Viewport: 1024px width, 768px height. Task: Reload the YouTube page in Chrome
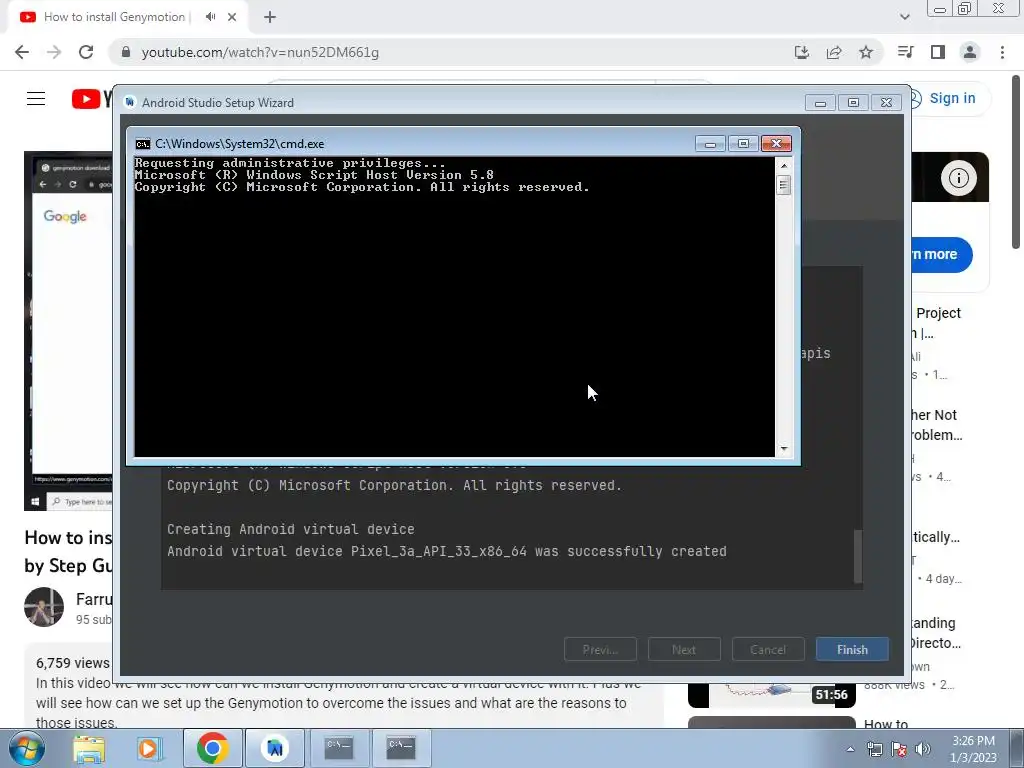point(86,52)
